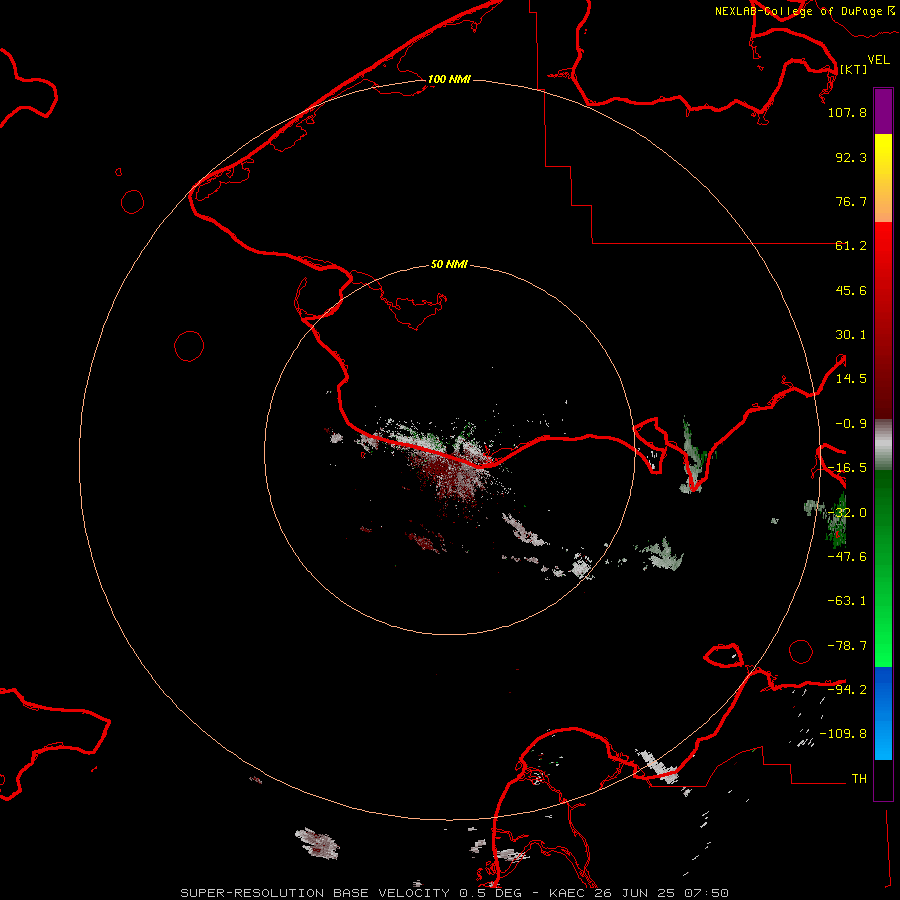The image size is (900, 900).
Task: Click the VEL legend title
Action: (x=878, y=60)
